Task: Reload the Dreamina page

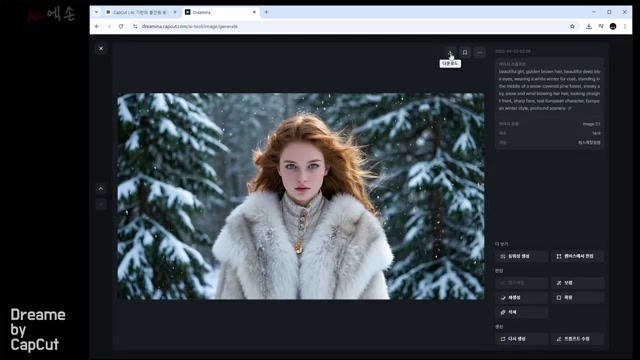Action: 121,26
